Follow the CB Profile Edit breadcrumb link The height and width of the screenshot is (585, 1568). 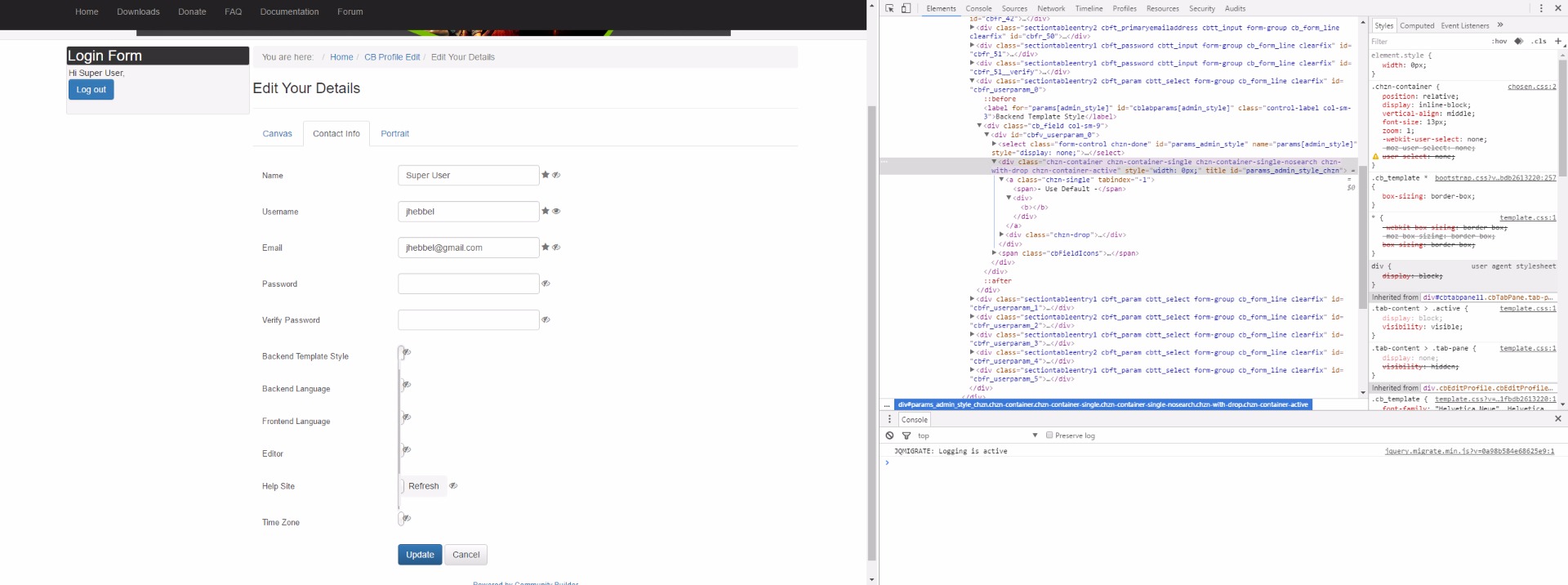click(392, 57)
